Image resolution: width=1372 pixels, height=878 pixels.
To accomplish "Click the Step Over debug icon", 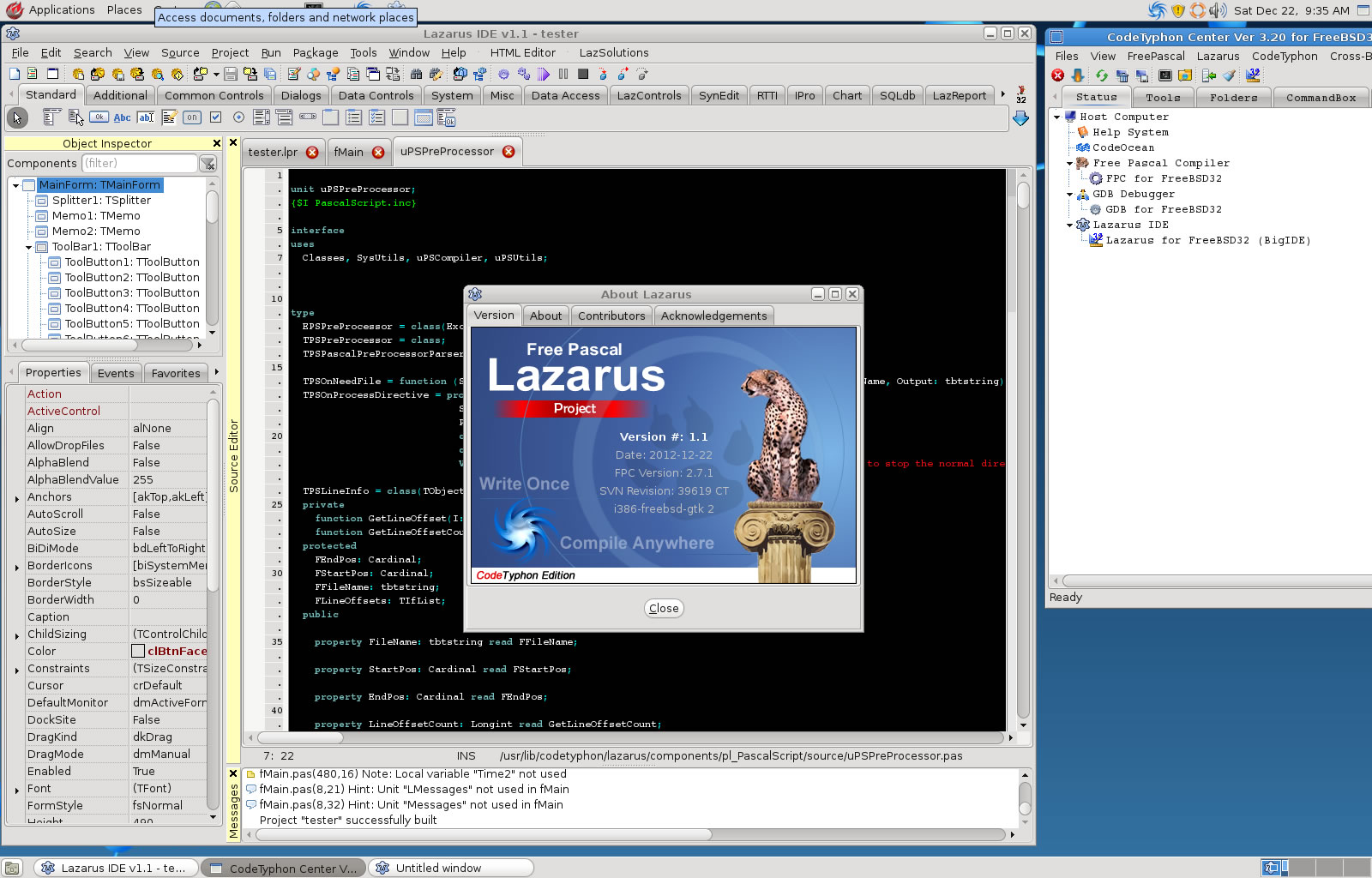I will (623, 75).
